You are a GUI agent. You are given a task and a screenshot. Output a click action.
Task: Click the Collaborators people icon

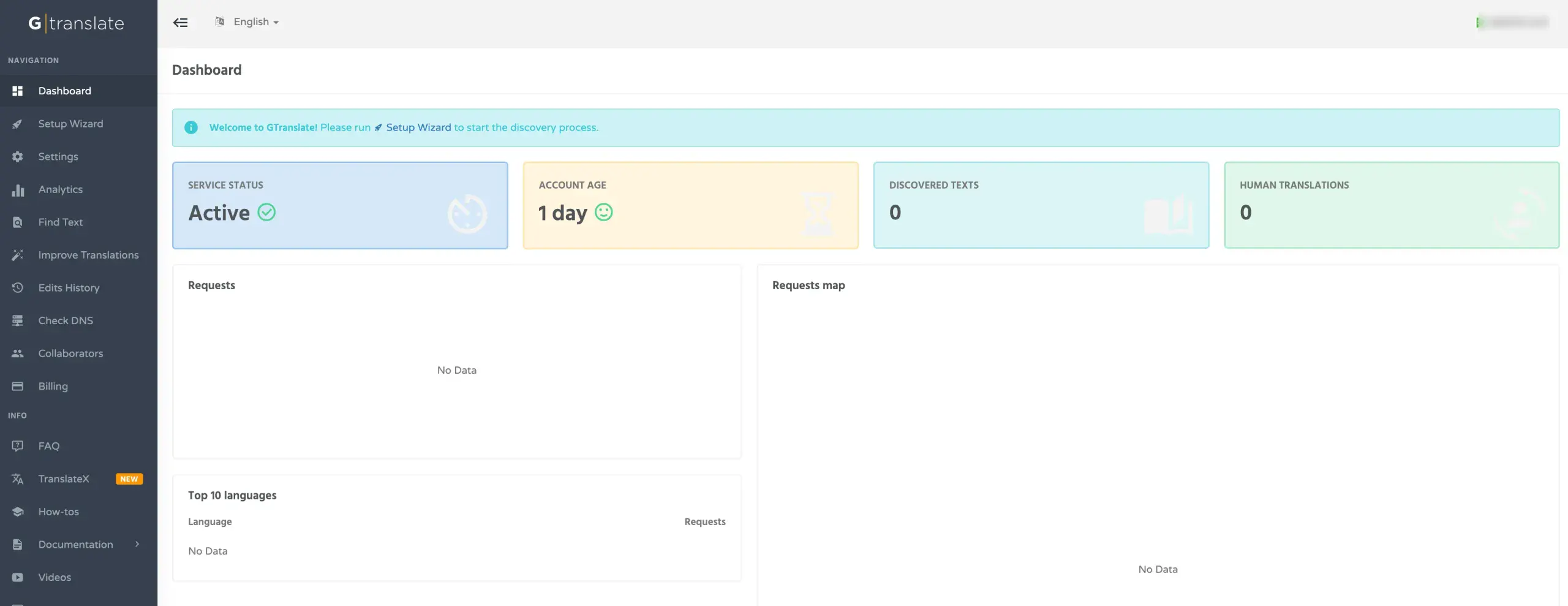tap(17, 354)
